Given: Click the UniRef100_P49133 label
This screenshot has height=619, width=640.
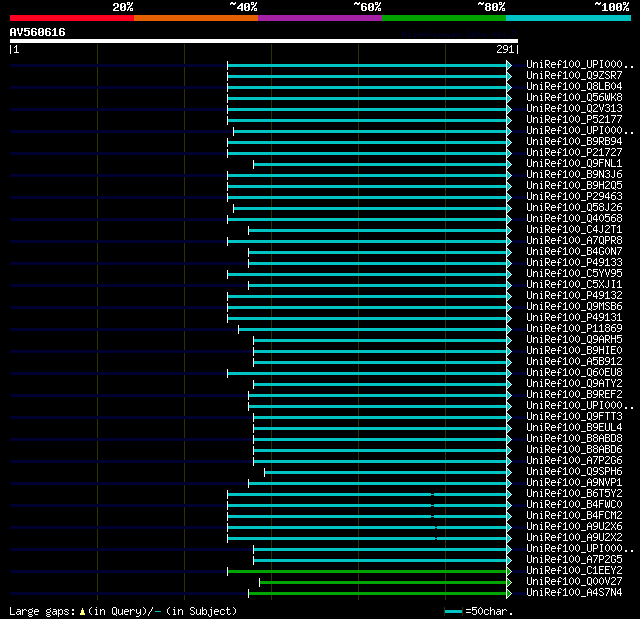Looking at the screenshot, I should pyautogui.click(x=574, y=263).
